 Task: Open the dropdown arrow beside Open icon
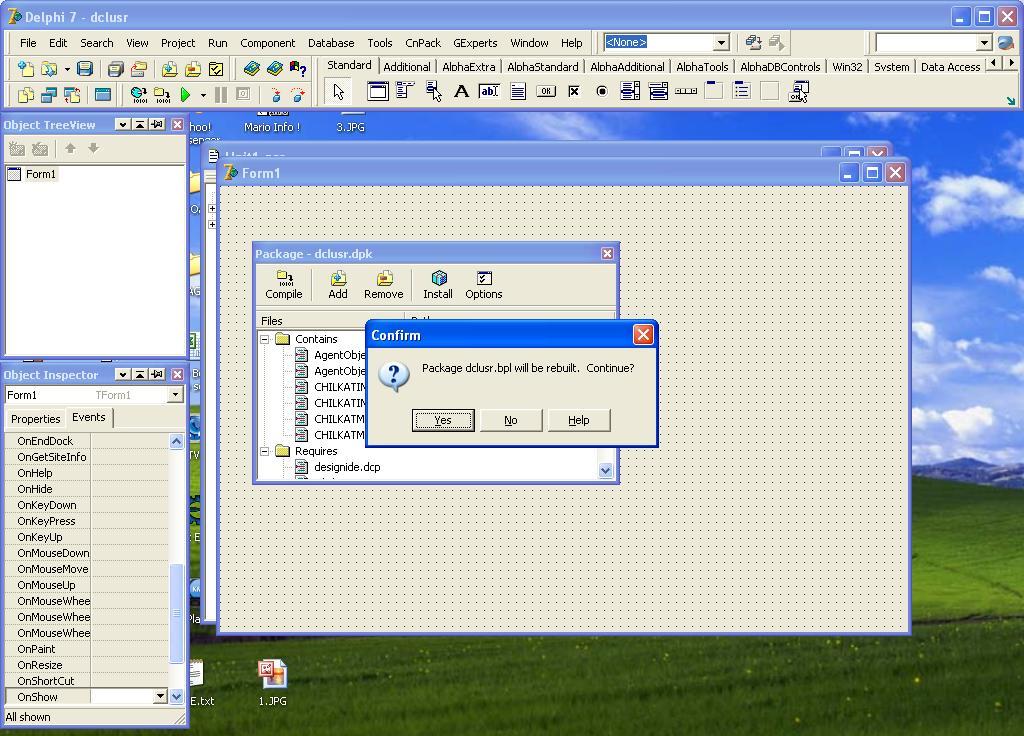(x=67, y=69)
